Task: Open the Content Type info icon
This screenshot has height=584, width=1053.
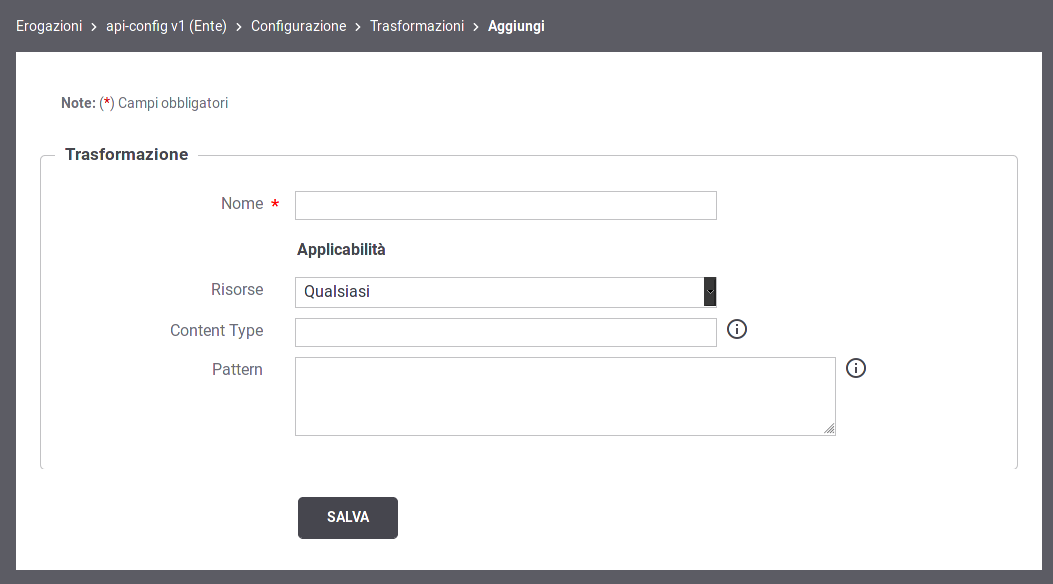Action: click(737, 329)
